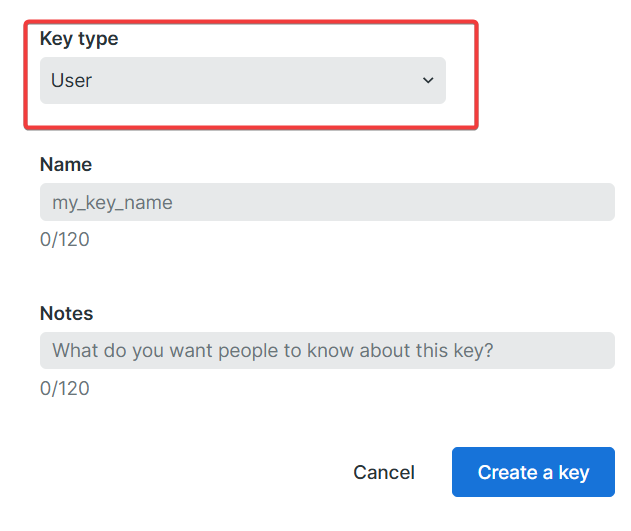The image size is (631, 531).
Task: Select the "User" value in Key type
Action: [72, 81]
